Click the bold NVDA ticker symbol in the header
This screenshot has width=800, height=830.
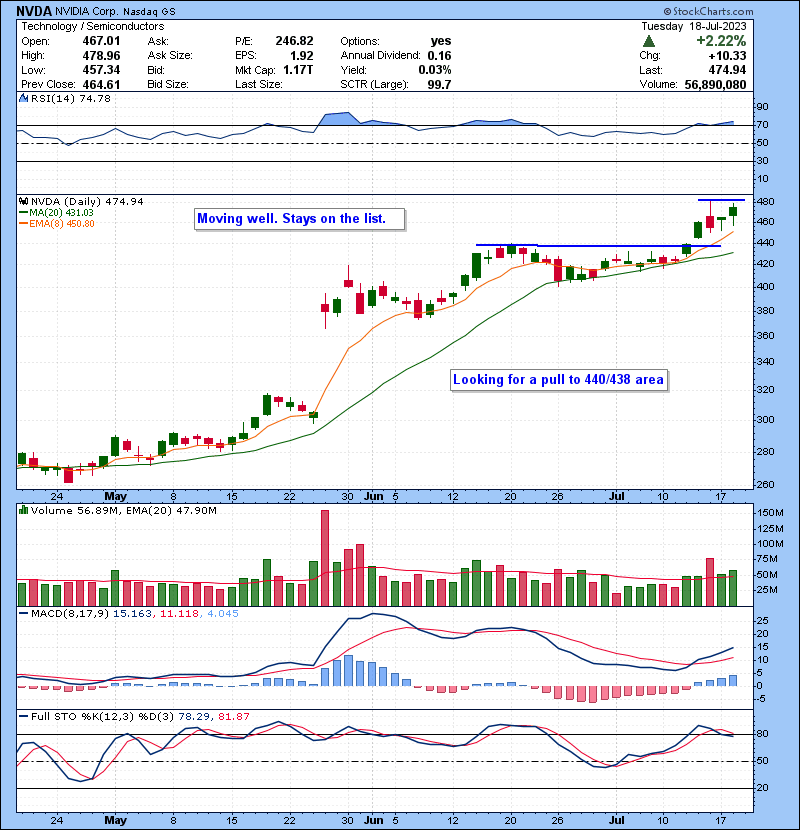click(x=34, y=11)
